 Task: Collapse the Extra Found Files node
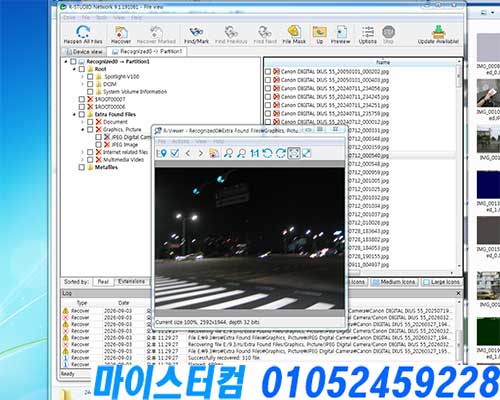tap(74, 114)
